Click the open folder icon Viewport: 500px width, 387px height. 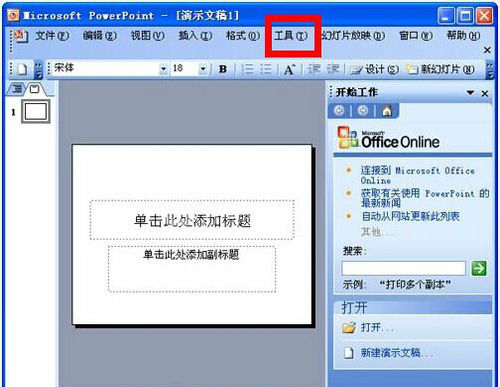pos(349,328)
